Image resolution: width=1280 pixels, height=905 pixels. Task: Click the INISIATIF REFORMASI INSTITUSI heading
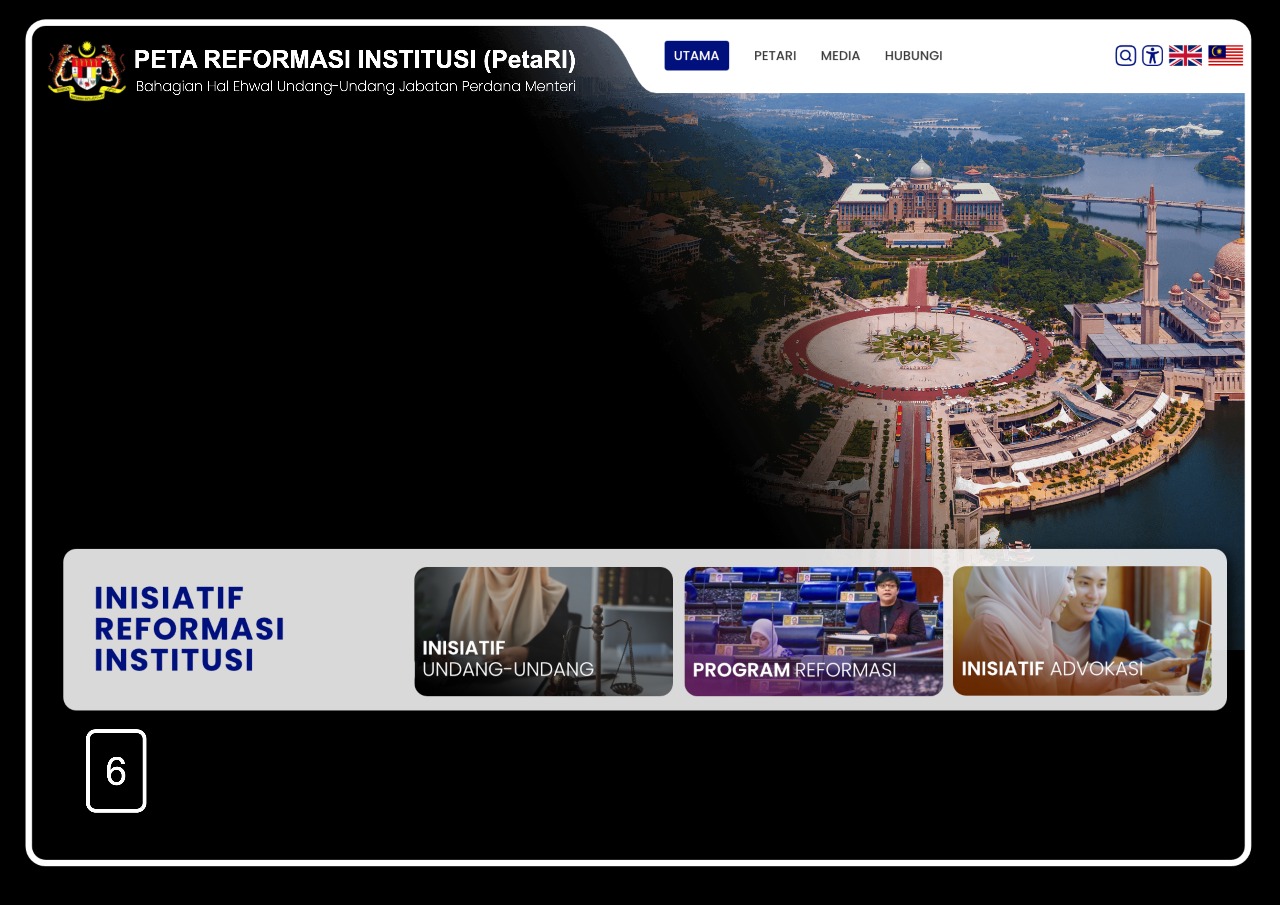point(189,629)
